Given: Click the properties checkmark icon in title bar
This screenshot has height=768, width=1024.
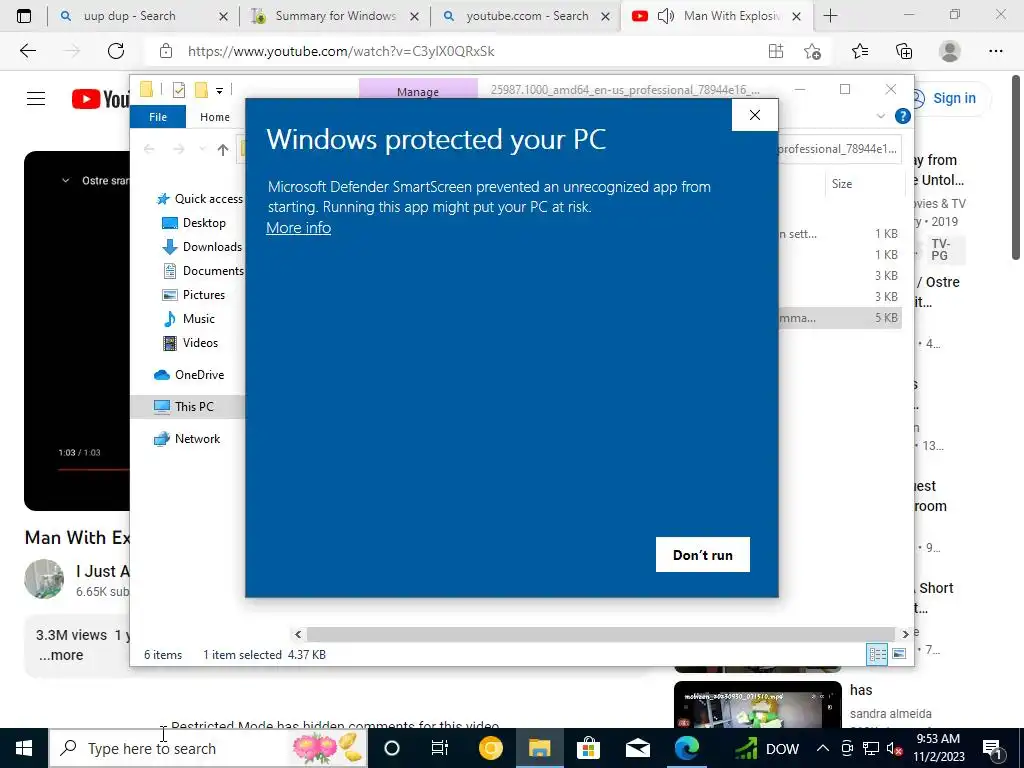Looking at the screenshot, I should pyautogui.click(x=179, y=90).
